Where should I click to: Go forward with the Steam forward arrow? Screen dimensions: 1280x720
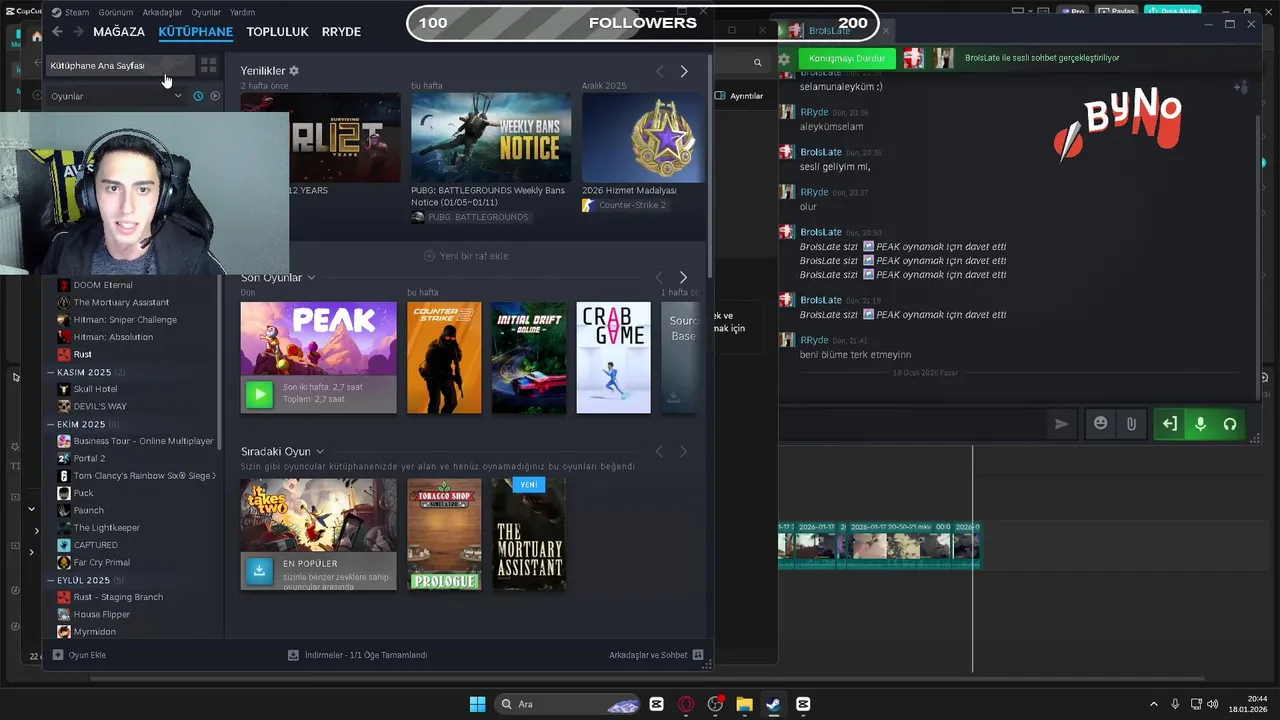point(78,31)
